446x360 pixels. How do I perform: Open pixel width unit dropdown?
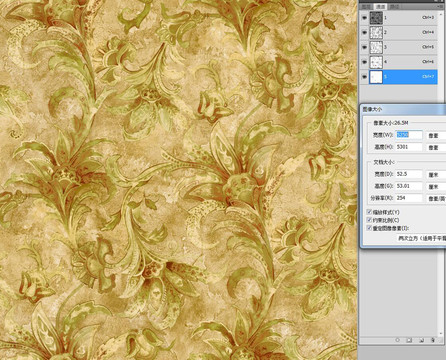[436, 135]
